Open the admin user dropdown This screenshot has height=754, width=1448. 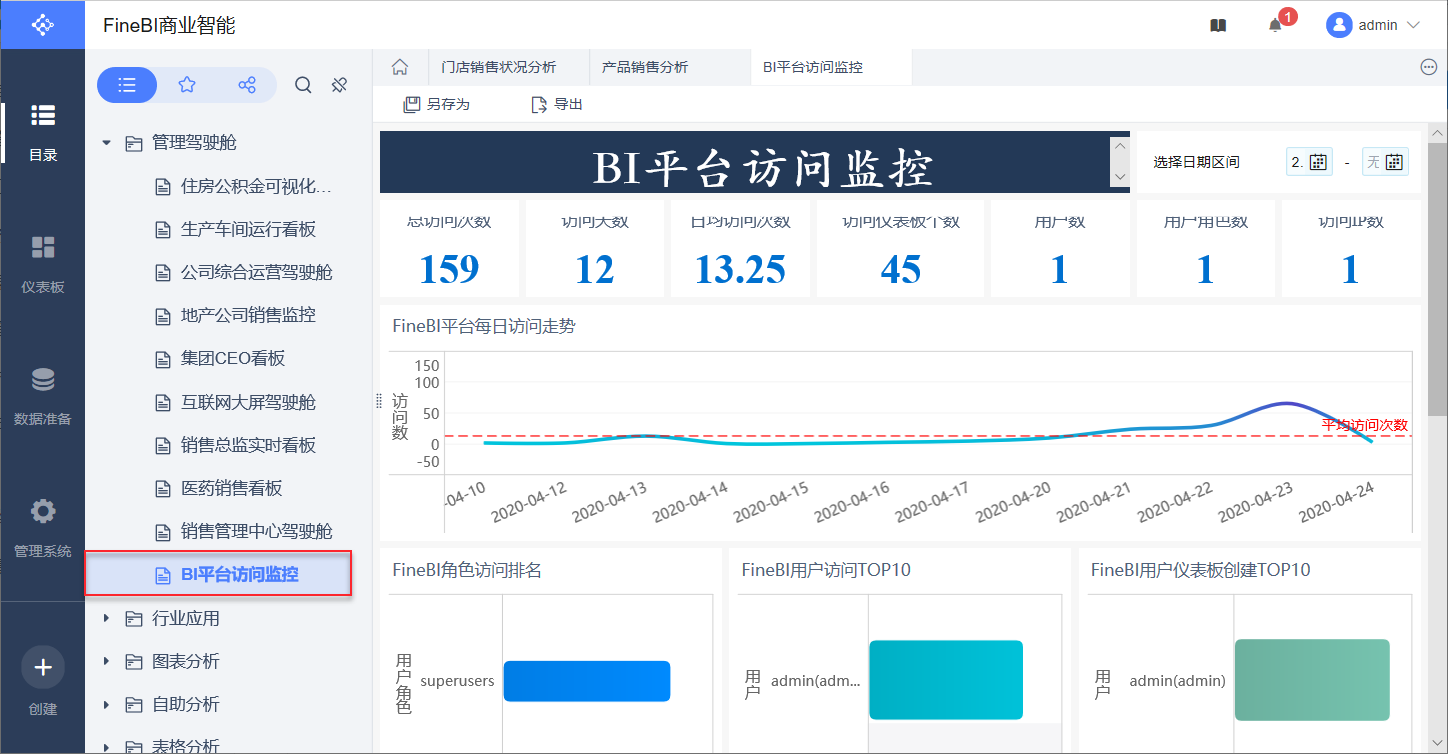click(x=1372, y=26)
